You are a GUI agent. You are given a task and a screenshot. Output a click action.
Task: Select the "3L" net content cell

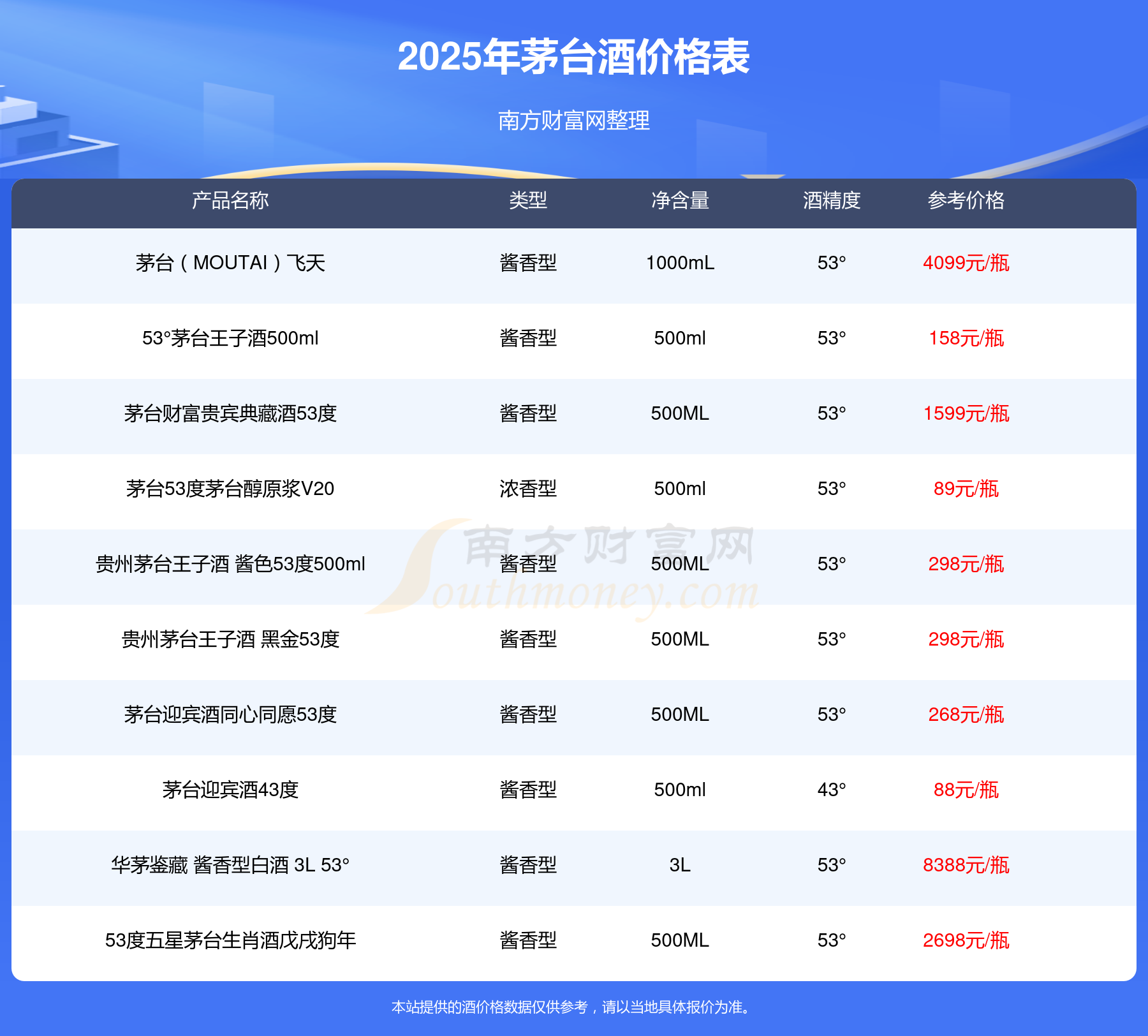(x=680, y=865)
